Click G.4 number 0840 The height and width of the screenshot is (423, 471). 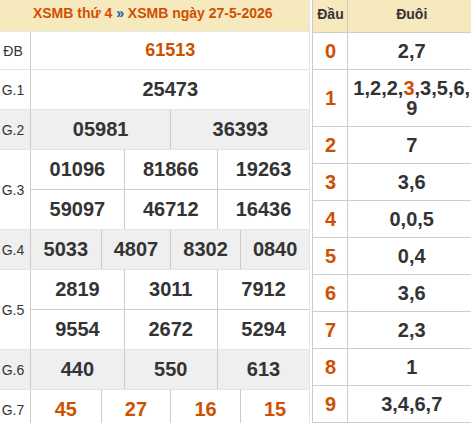pos(275,249)
